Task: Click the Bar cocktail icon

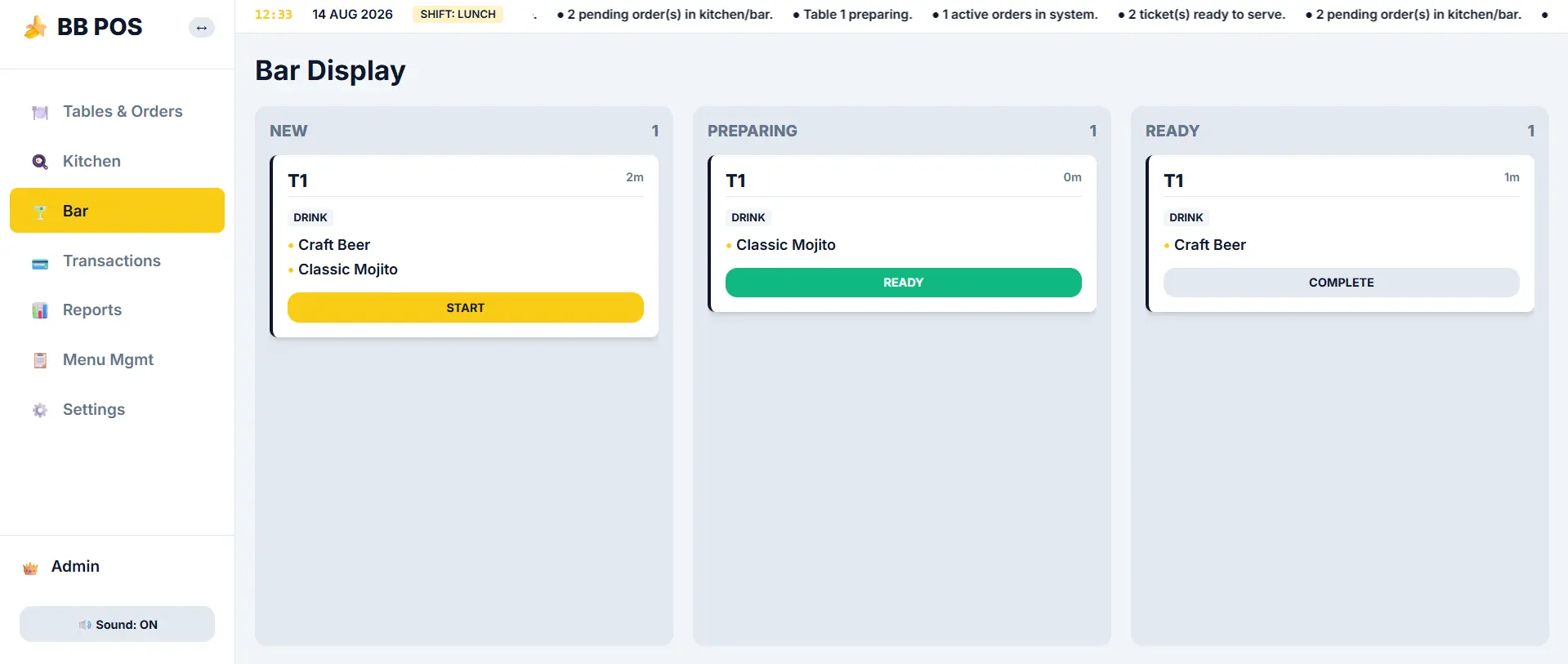Action: tap(40, 212)
